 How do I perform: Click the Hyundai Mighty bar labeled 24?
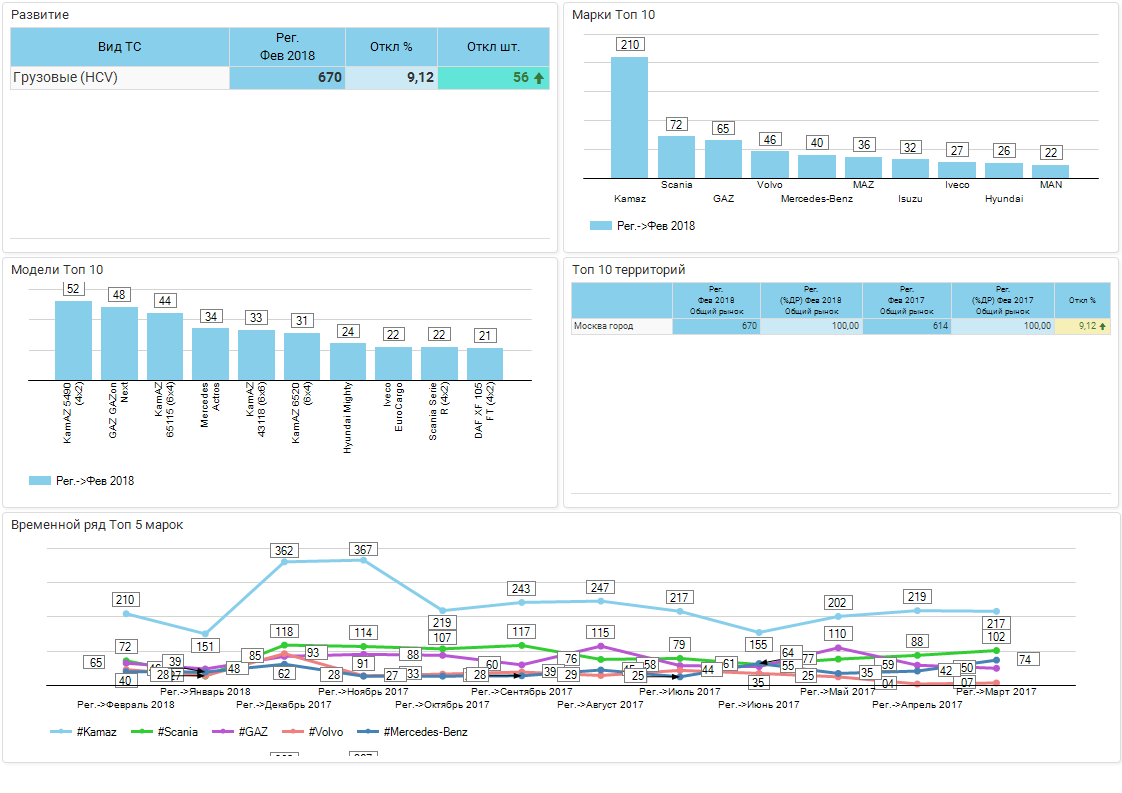coord(348,361)
